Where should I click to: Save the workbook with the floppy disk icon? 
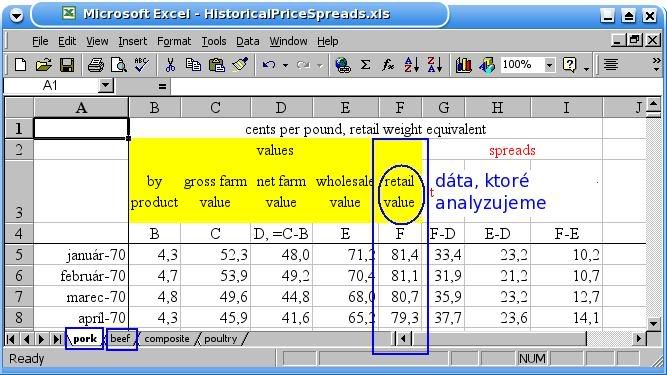pos(67,65)
